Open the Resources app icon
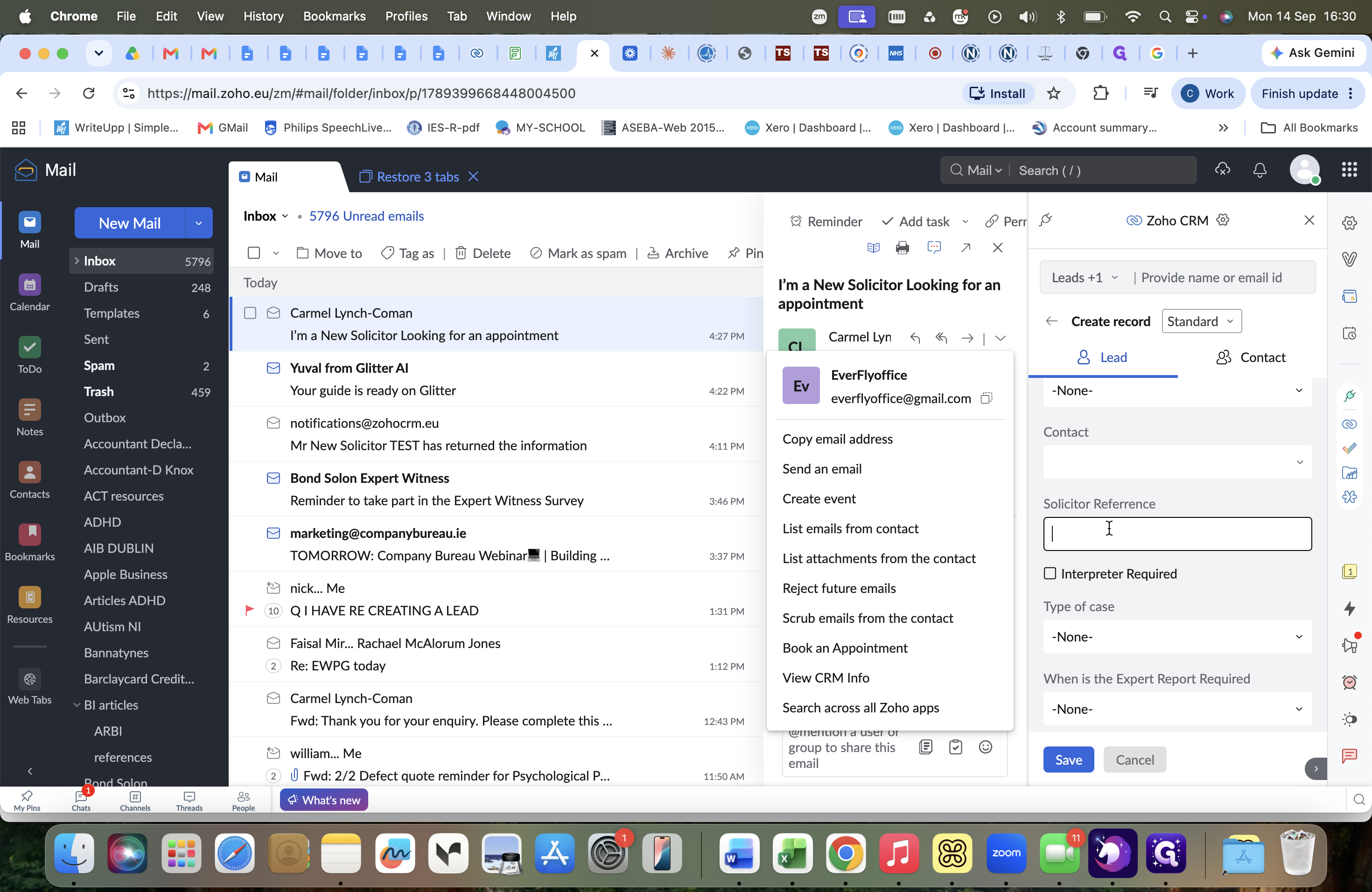Viewport: 1372px width, 892px height. 29,605
